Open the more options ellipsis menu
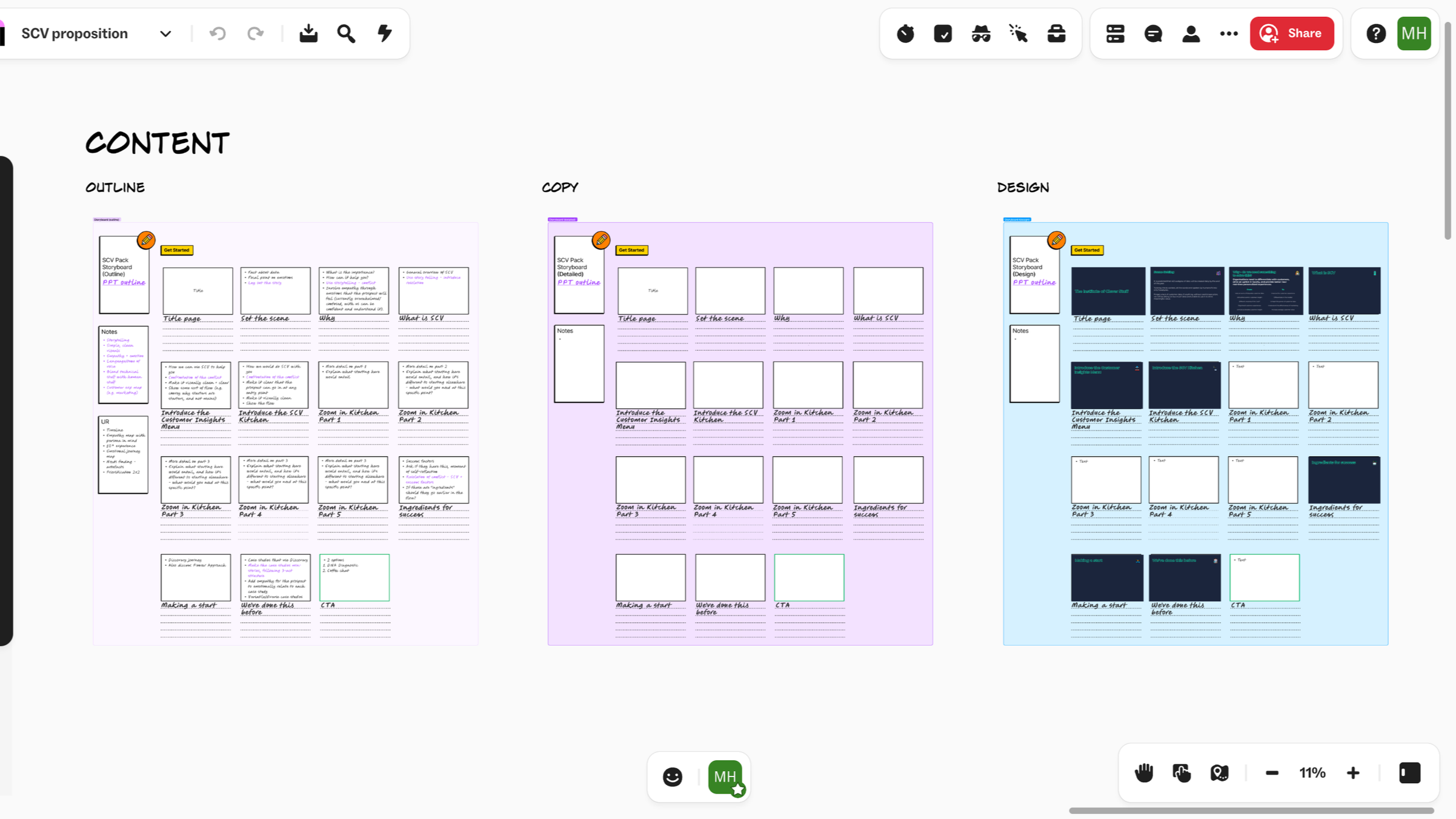1456x819 pixels. tap(1229, 33)
